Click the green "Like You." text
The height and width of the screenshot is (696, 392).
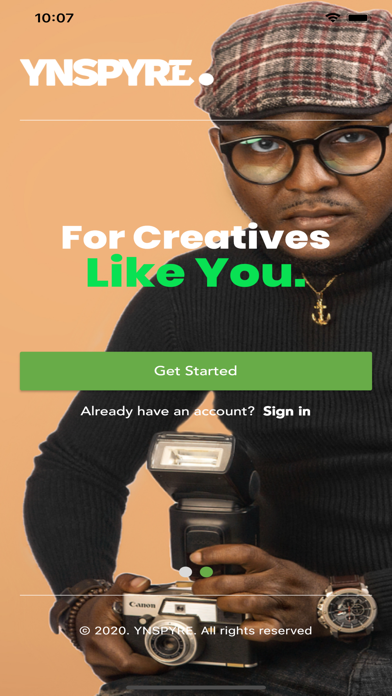(x=196, y=271)
